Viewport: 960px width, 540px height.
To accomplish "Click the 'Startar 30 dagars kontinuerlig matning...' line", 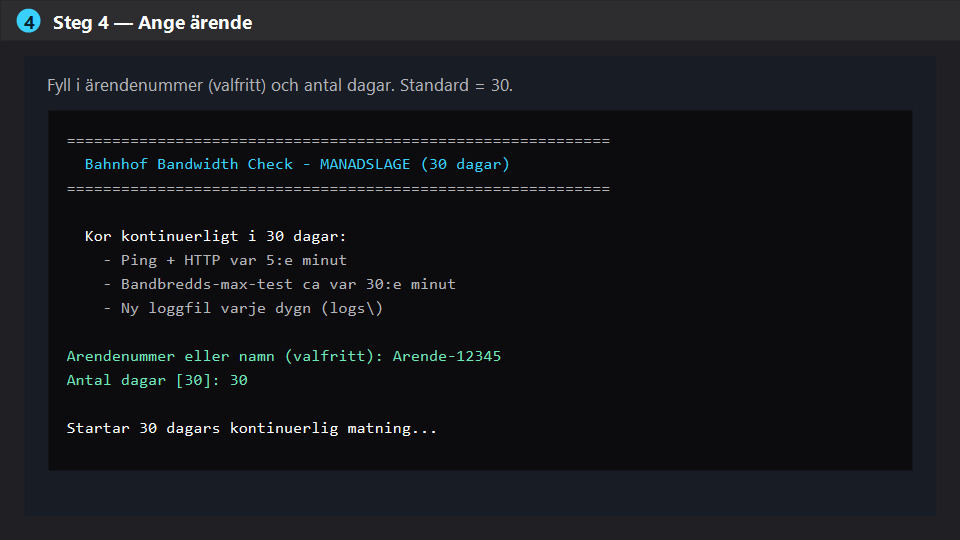I will click(x=252, y=428).
